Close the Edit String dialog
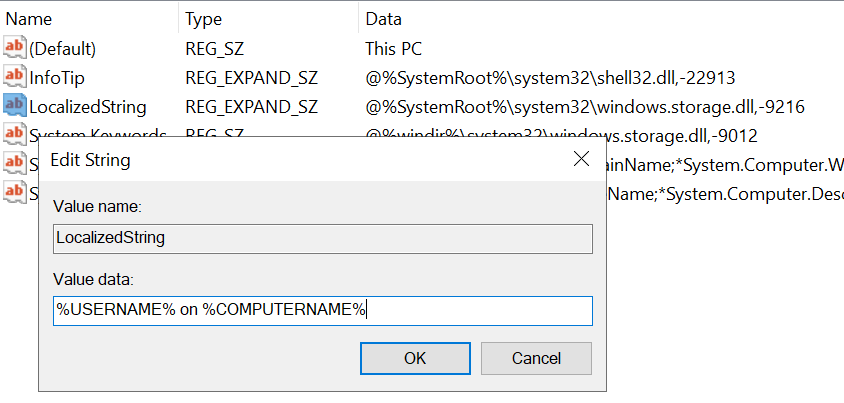The height and width of the screenshot is (403, 844). (581, 159)
